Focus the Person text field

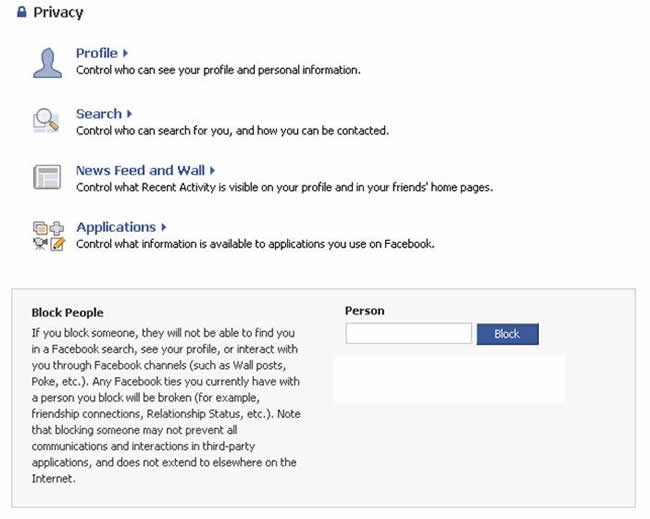coord(409,333)
